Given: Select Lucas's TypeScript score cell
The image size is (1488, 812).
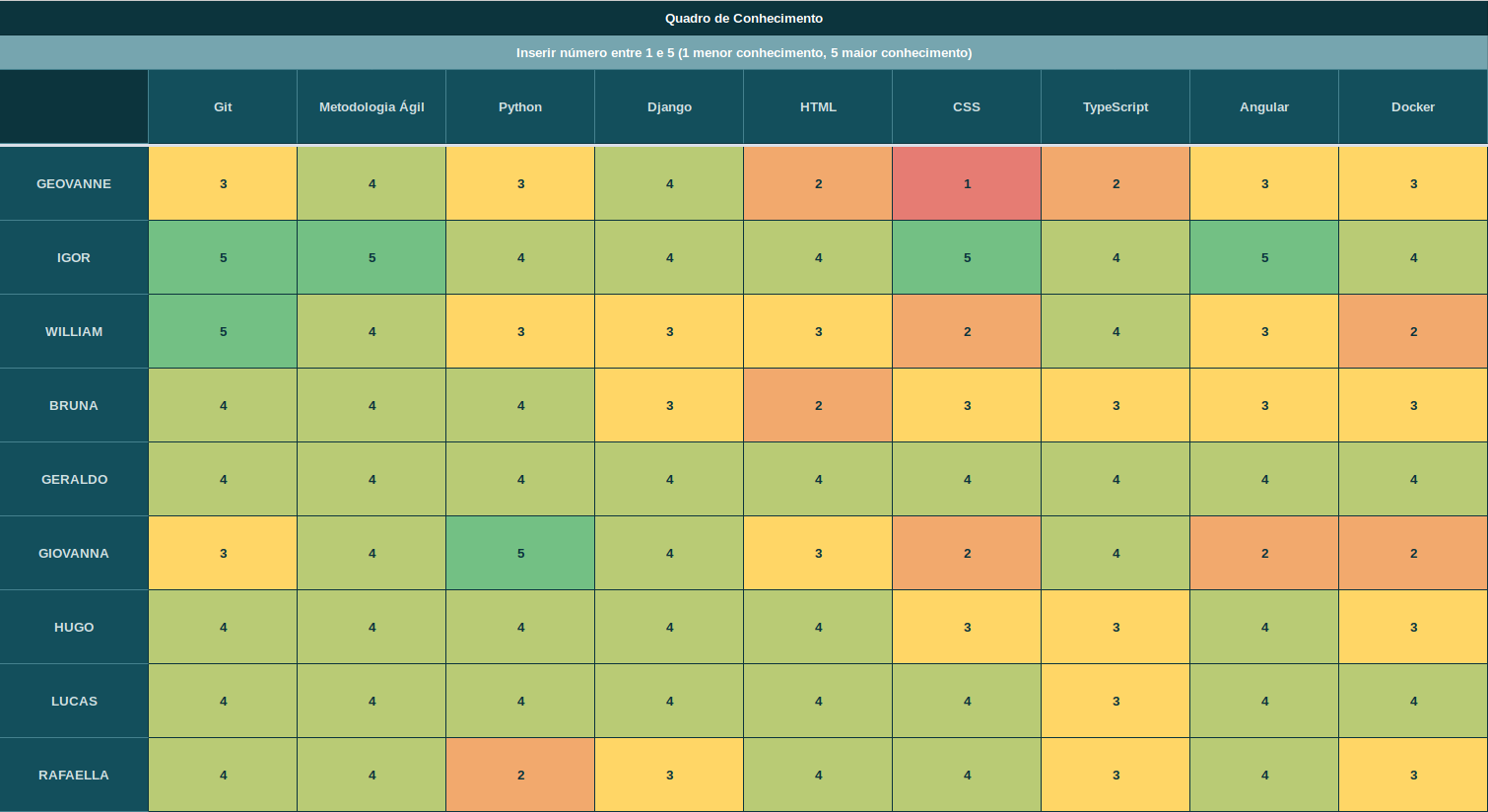Looking at the screenshot, I should point(1116,701).
